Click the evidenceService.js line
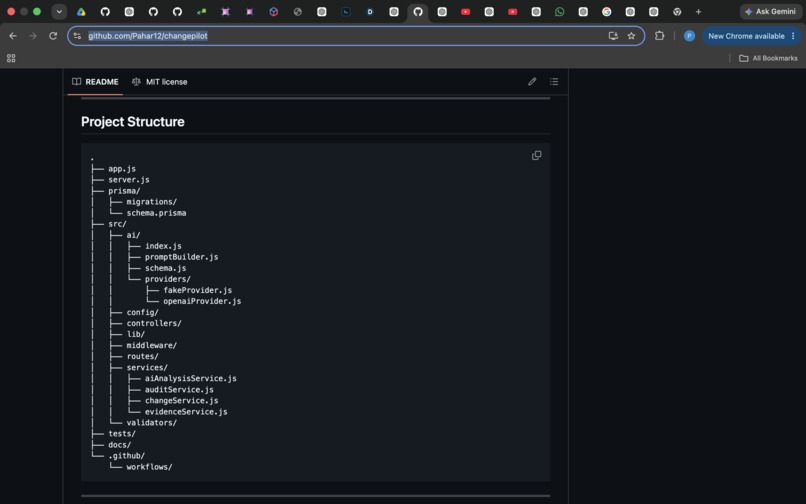 pos(186,412)
